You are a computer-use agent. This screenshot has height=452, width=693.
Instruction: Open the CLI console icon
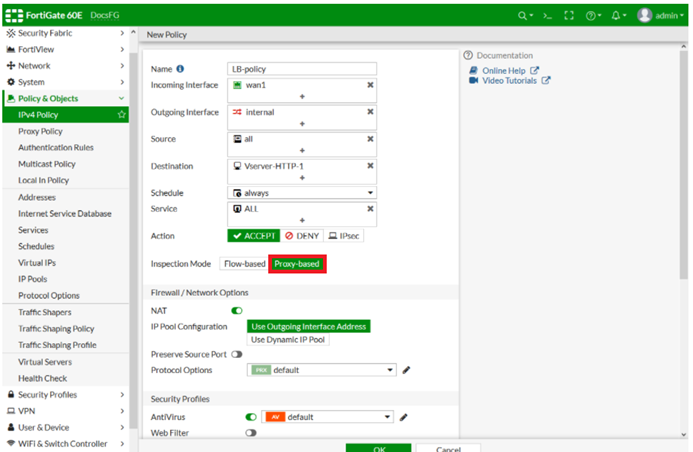(x=547, y=16)
